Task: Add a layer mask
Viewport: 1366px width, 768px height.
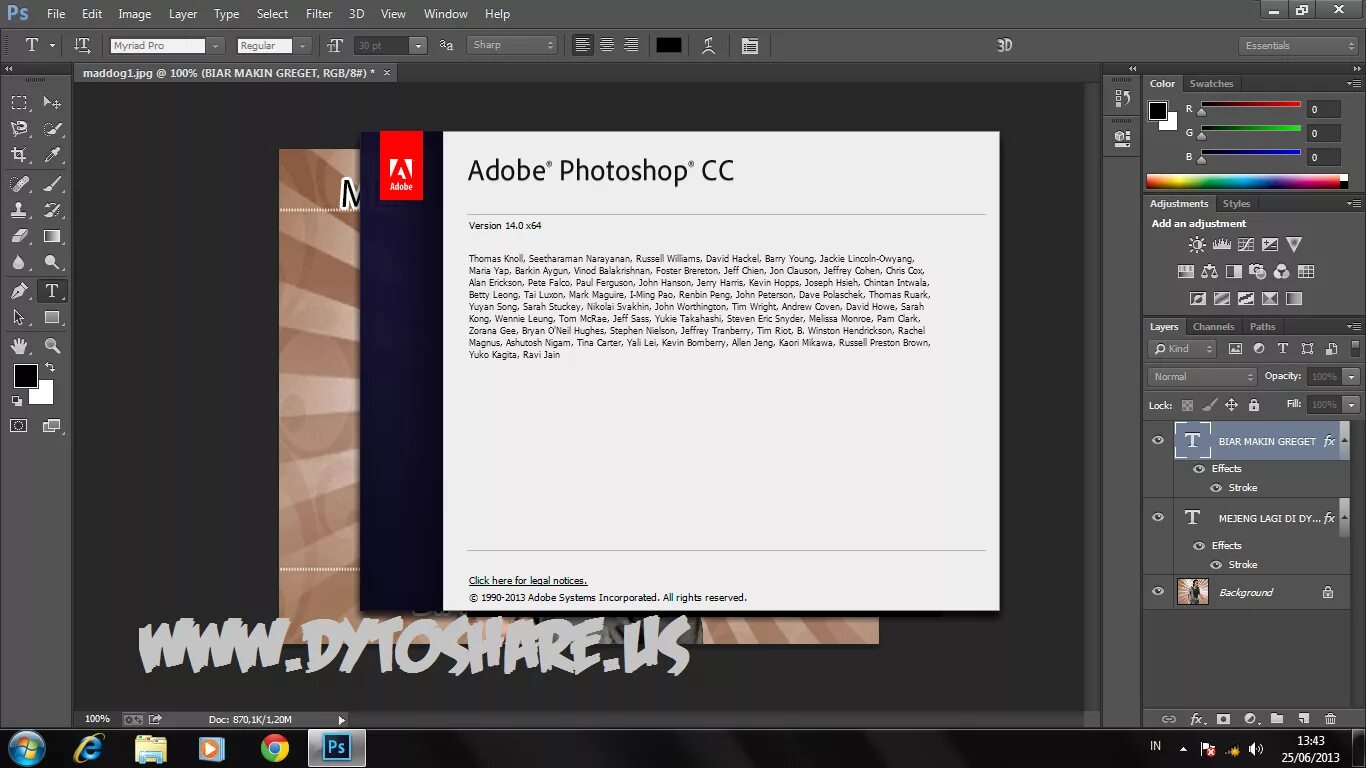Action: [x=1223, y=718]
